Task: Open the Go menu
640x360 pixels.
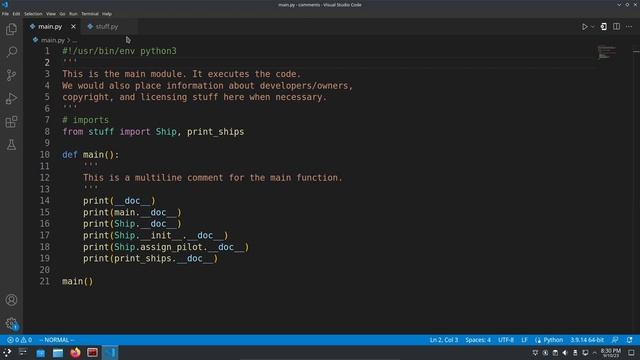Action: pyautogui.click(x=62, y=13)
